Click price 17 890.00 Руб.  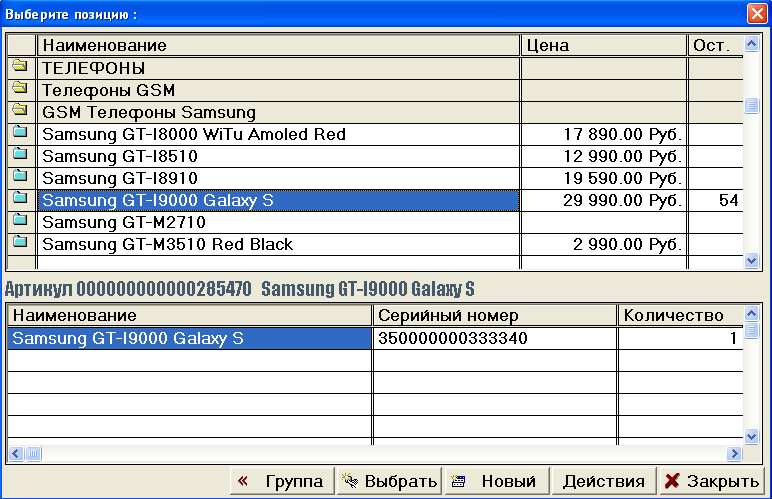pos(604,134)
